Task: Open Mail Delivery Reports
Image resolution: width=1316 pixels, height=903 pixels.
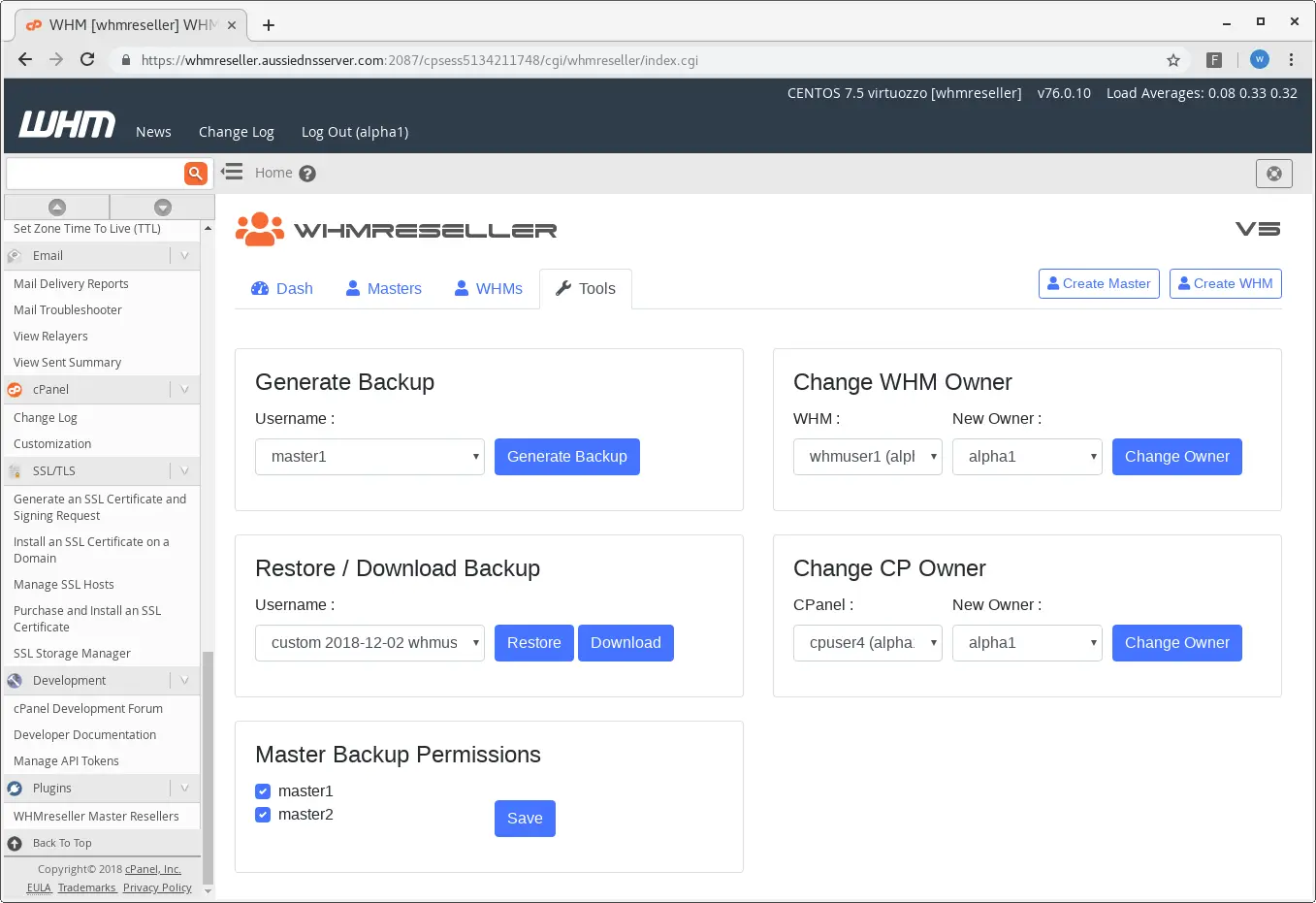Action: (x=71, y=284)
